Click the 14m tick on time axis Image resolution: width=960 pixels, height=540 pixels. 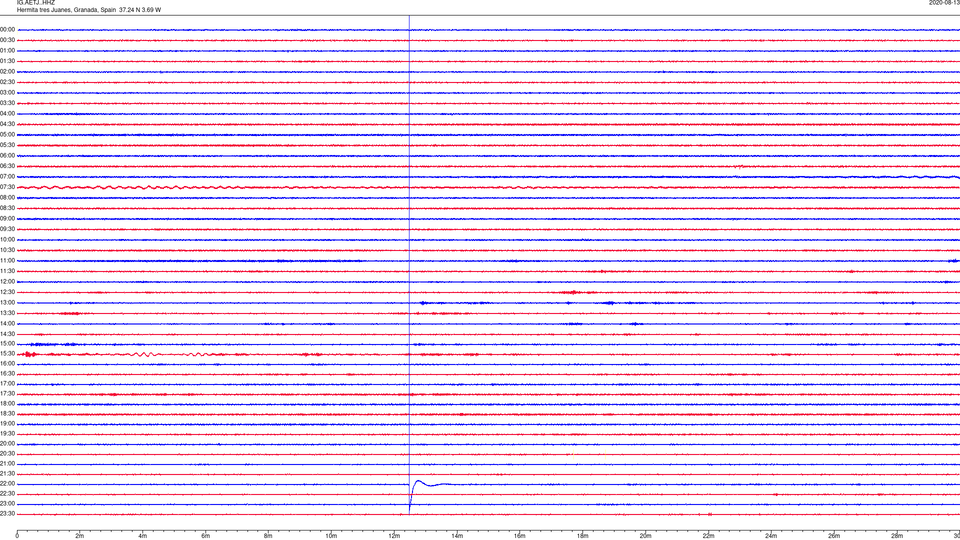coord(457,536)
